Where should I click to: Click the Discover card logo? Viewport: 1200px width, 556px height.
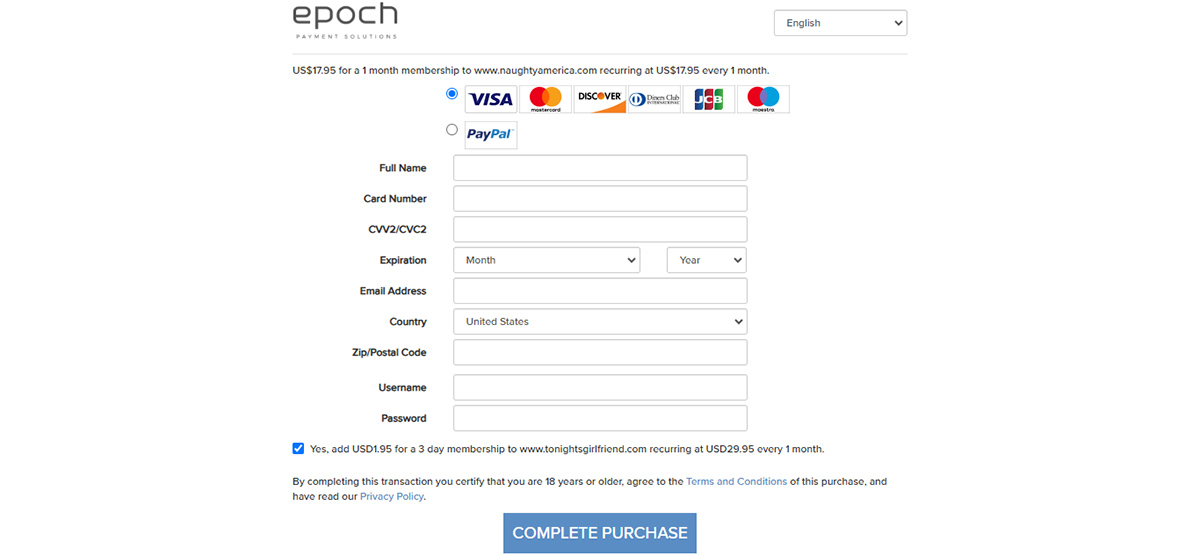pos(600,99)
